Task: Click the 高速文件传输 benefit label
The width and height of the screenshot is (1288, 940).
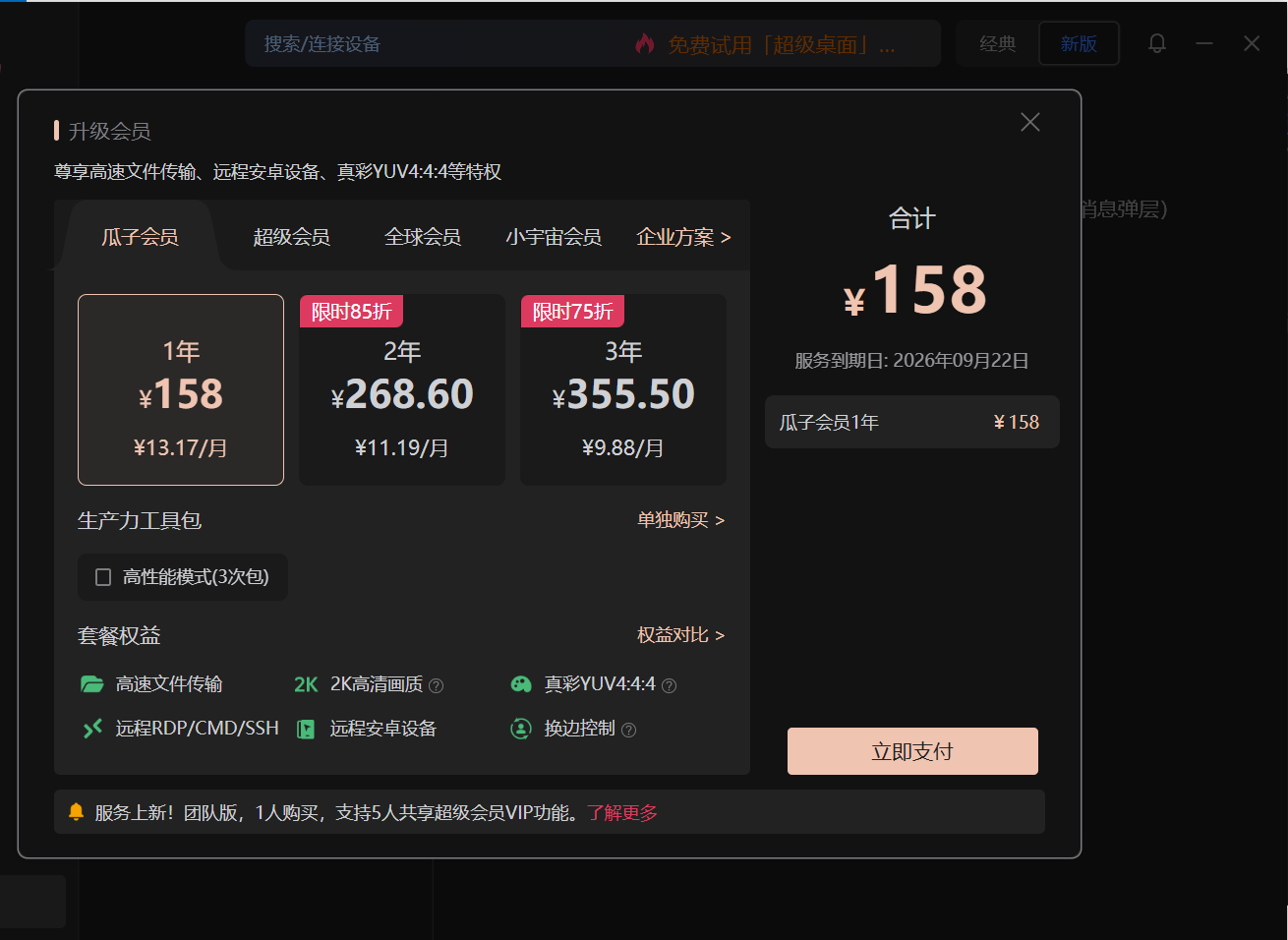Action: [x=169, y=684]
